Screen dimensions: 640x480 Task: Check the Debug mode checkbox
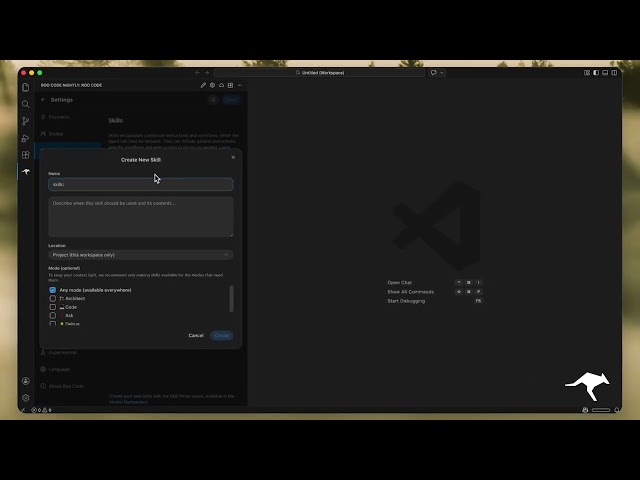(53, 323)
